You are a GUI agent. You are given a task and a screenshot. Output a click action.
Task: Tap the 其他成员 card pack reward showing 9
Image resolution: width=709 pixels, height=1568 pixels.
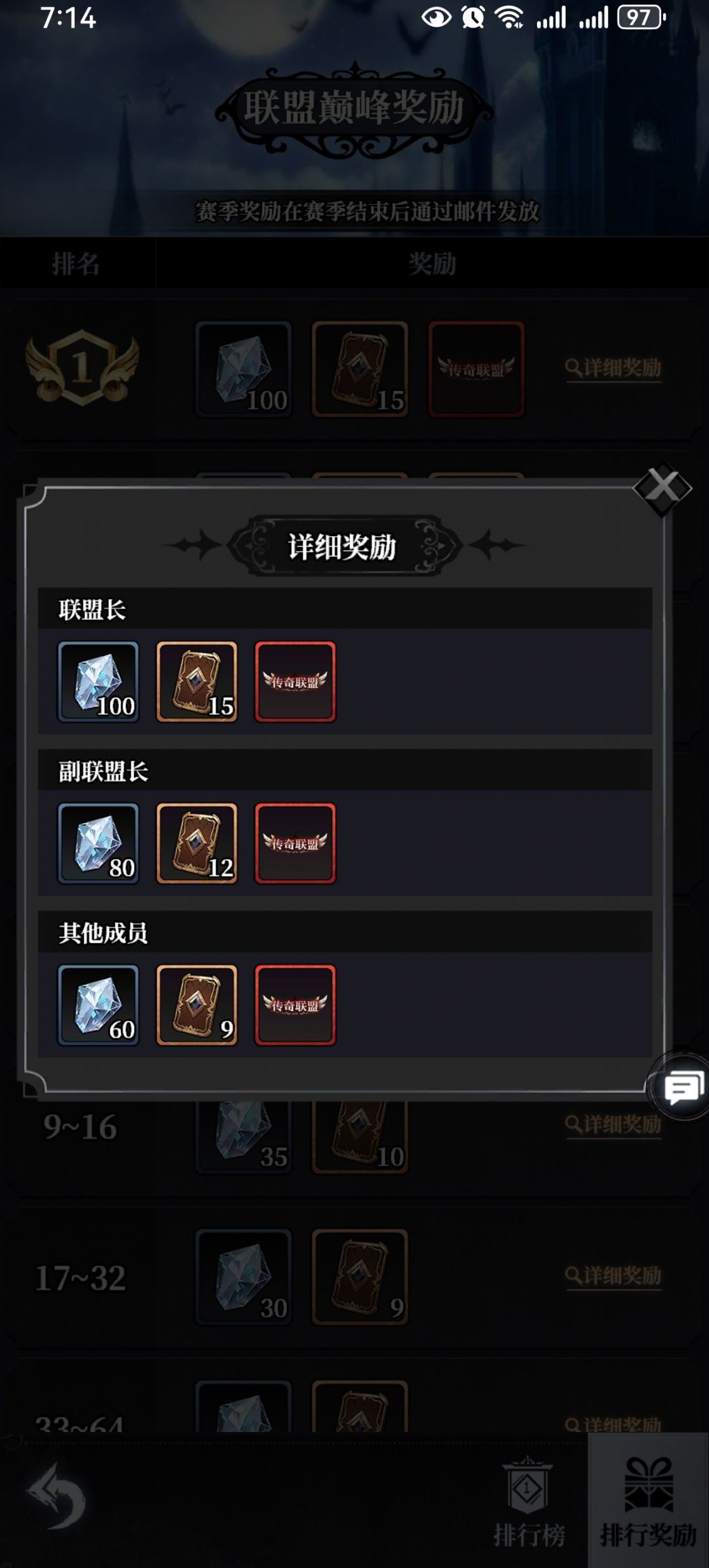coord(197,1005)
